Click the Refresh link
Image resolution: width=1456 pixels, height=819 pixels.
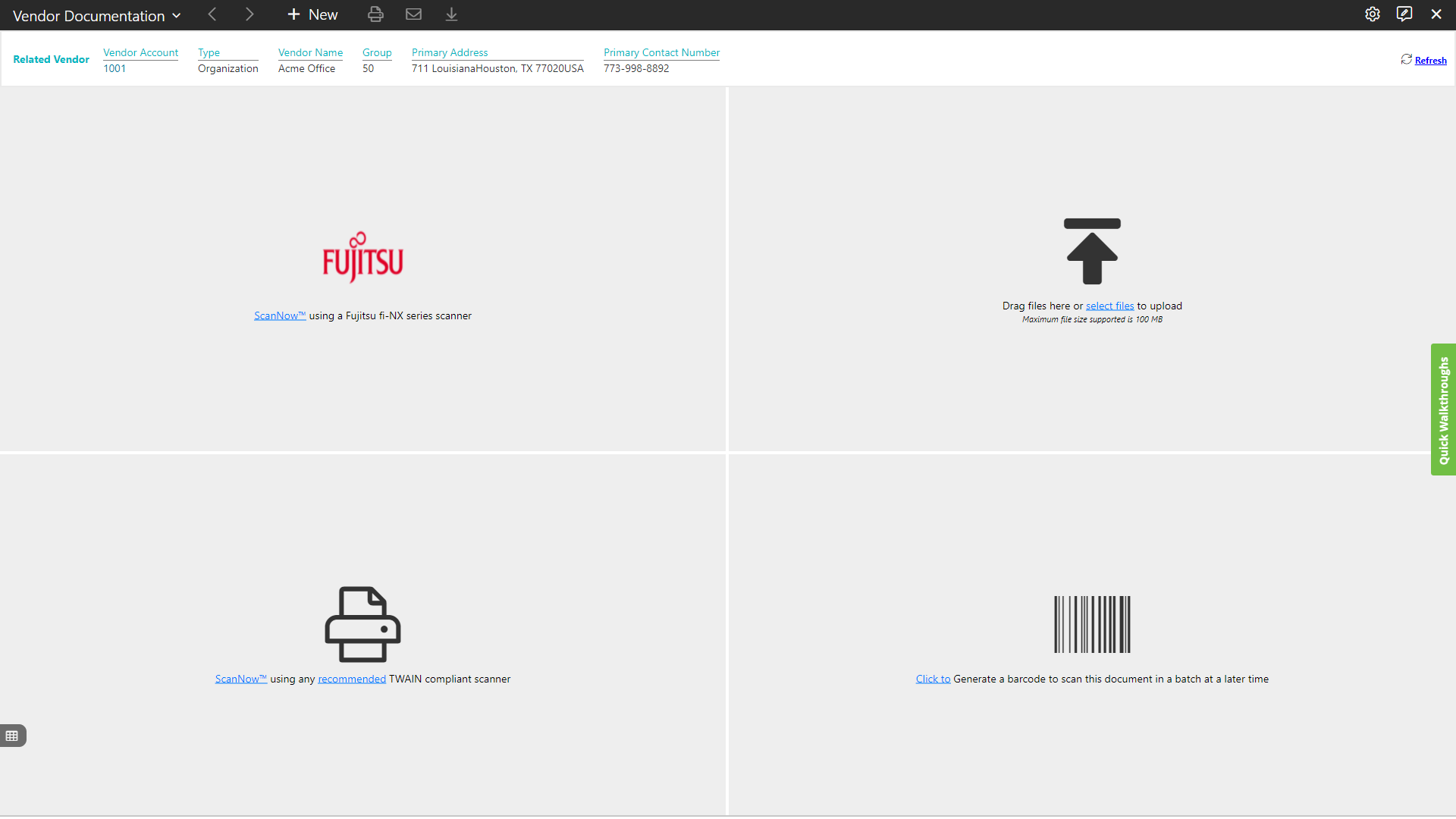click(1430, 61)
